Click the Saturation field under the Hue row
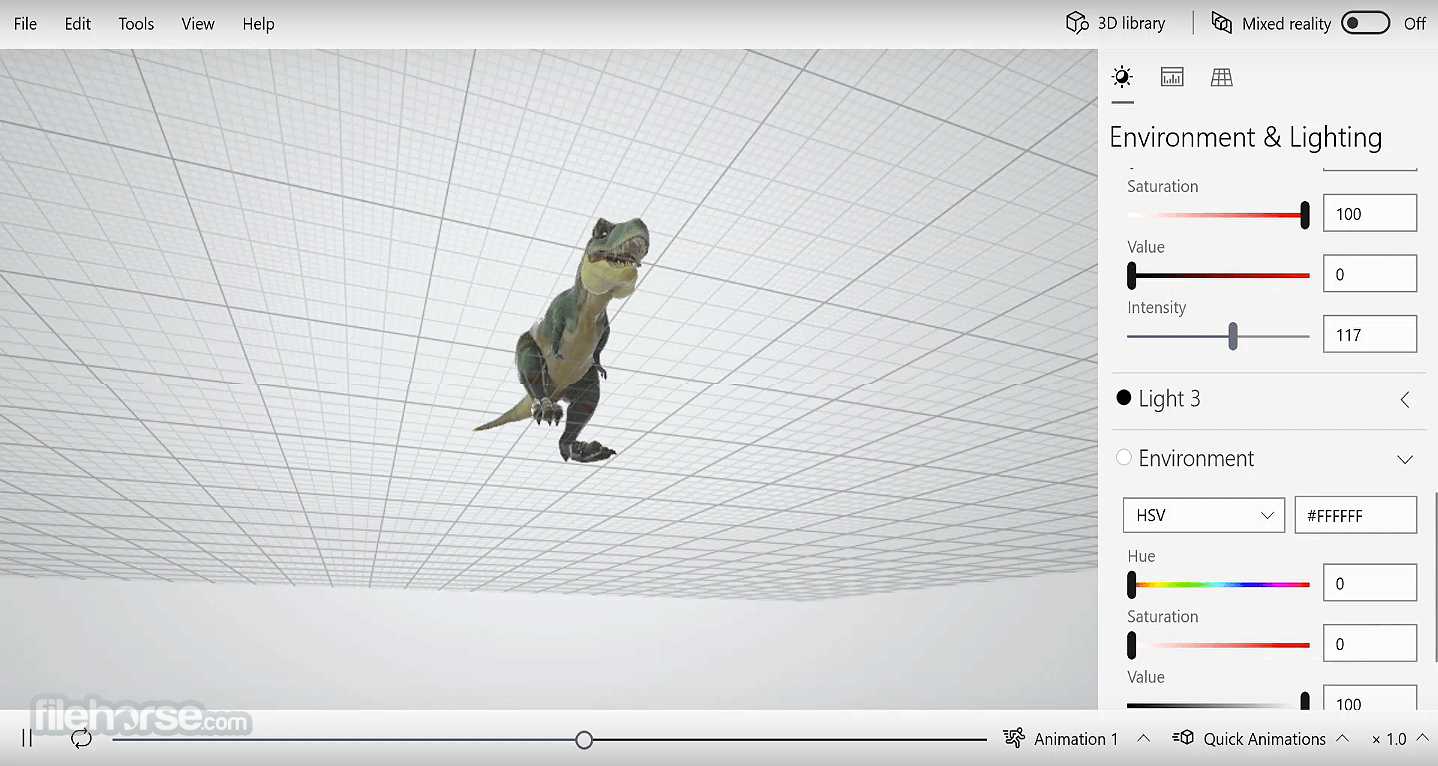1438x766 pixels. pos(1370,643)
